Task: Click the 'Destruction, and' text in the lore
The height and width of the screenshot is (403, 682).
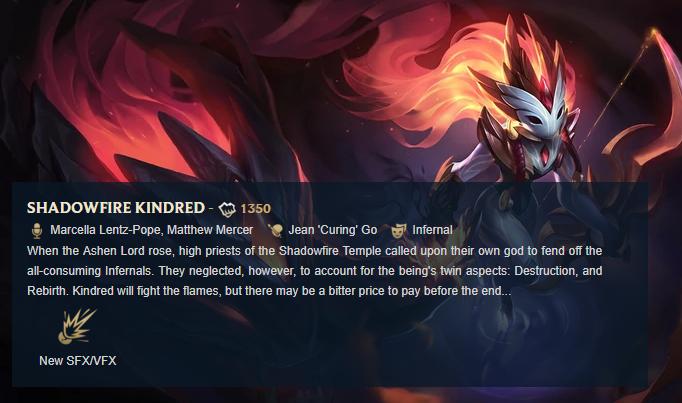Action: tap(558, 271)
